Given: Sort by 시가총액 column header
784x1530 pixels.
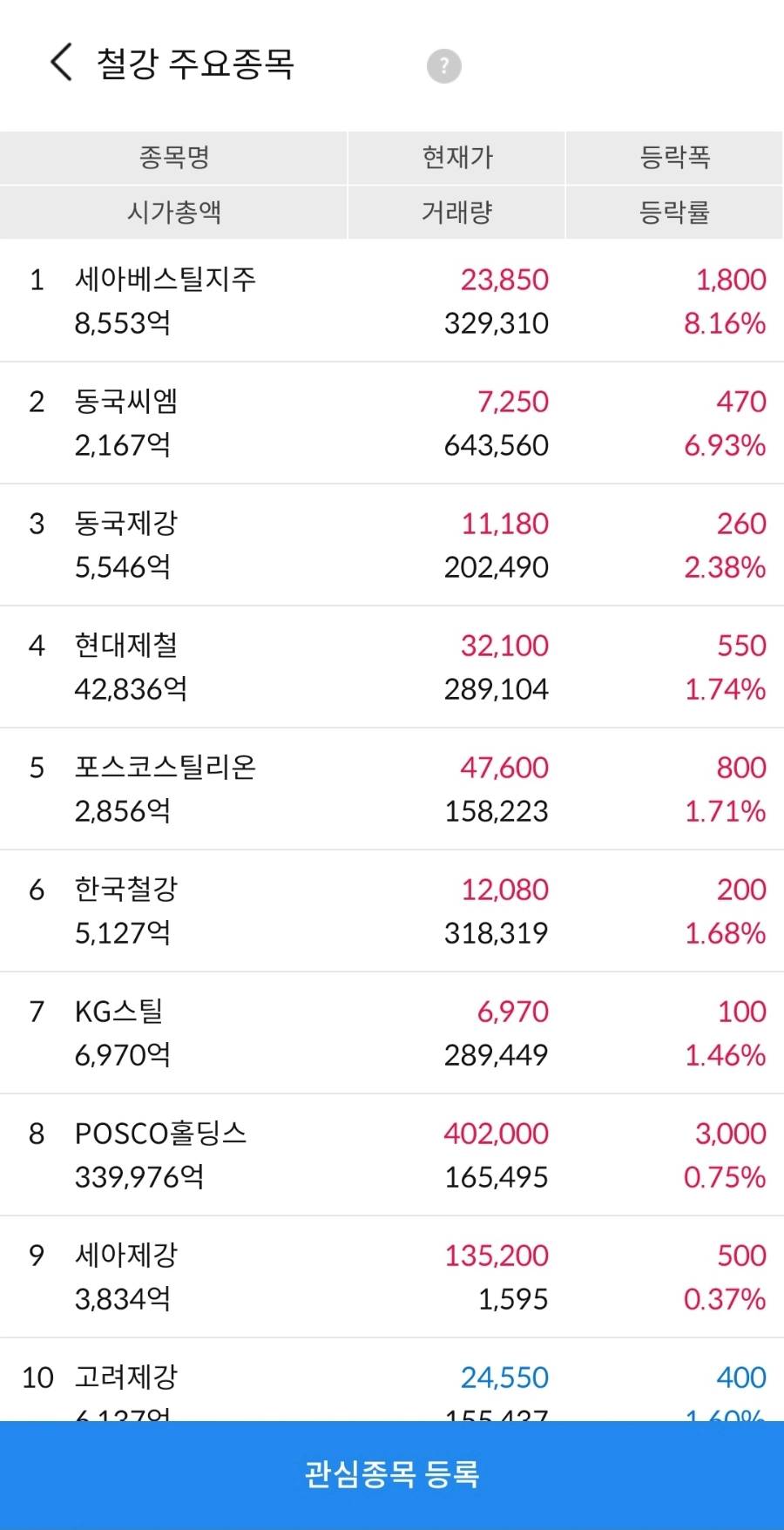Looking at the screenshot, I should click(x=174, y=212).
